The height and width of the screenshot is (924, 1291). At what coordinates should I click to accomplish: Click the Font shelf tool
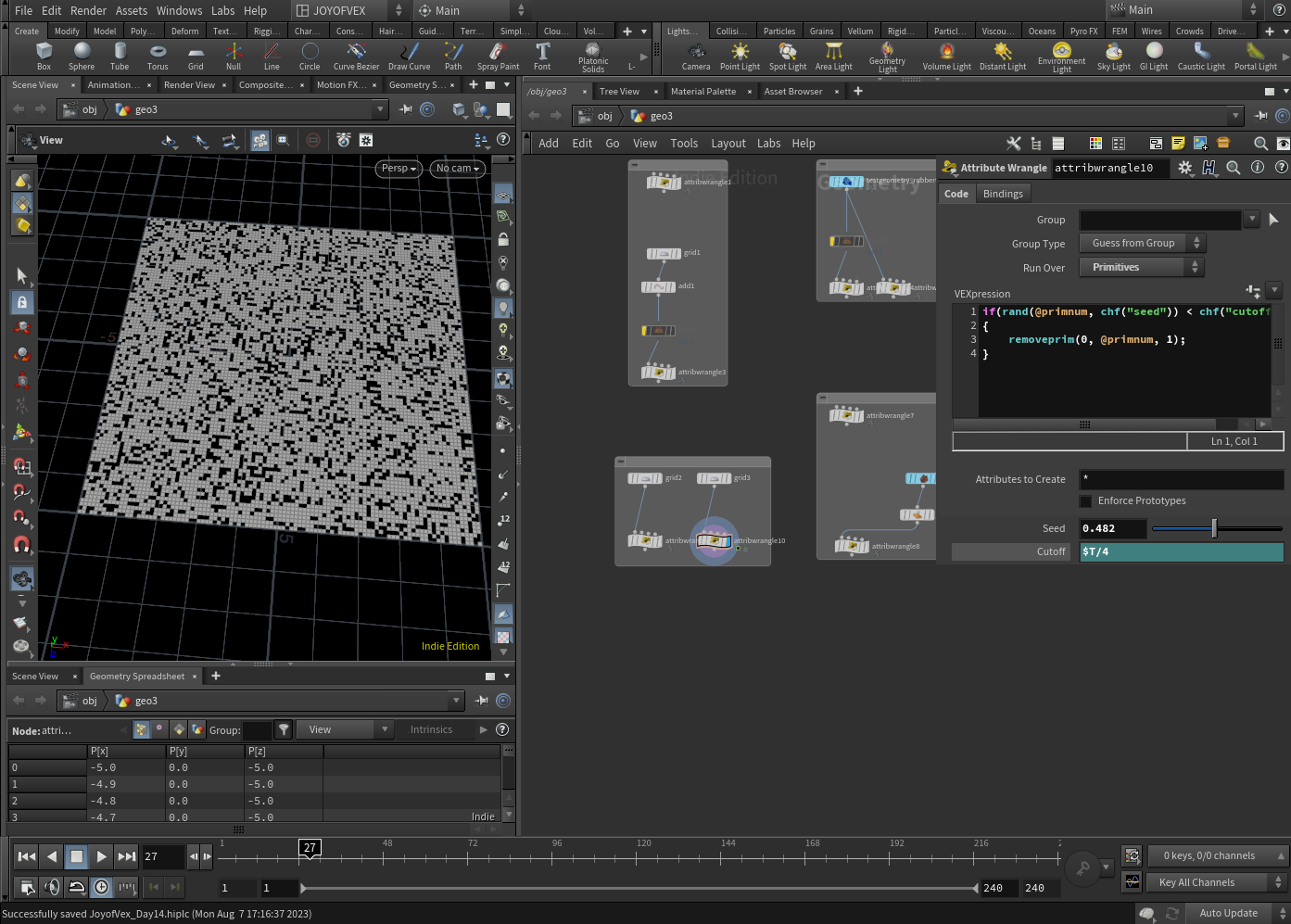tap(542, 56)
